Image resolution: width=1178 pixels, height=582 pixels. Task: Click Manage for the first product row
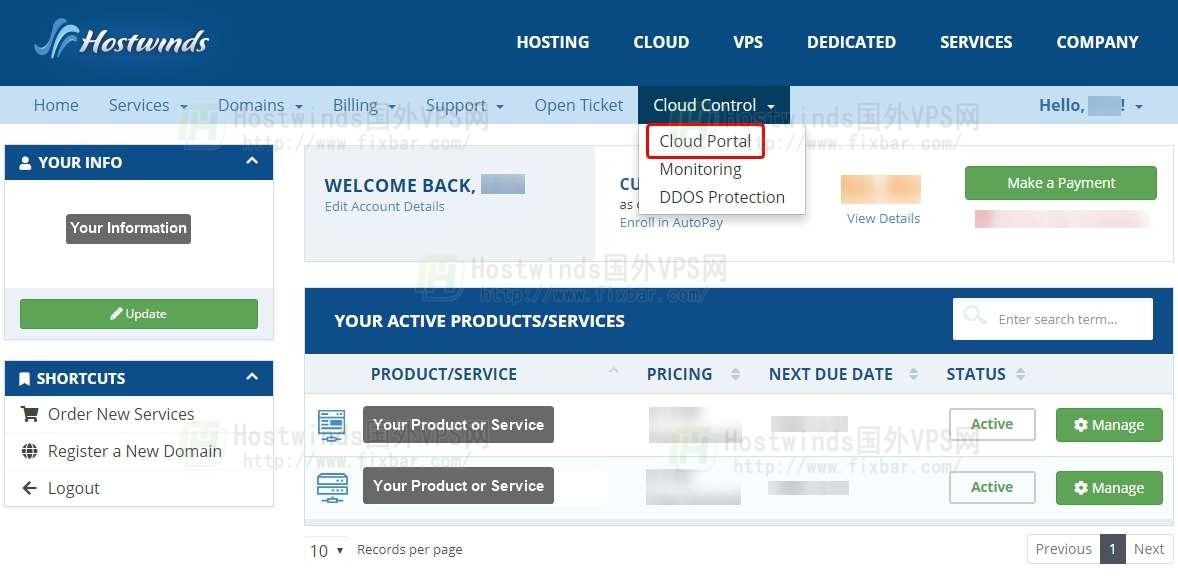pos(1109,425)
